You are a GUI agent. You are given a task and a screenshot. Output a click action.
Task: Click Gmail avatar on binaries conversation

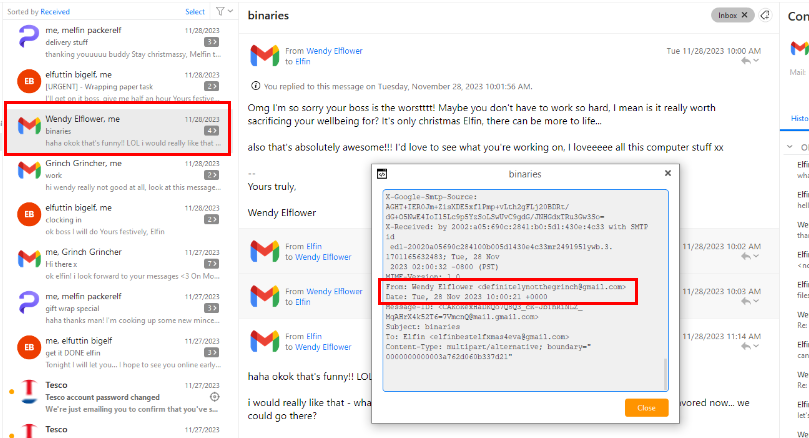click(29, 125)
